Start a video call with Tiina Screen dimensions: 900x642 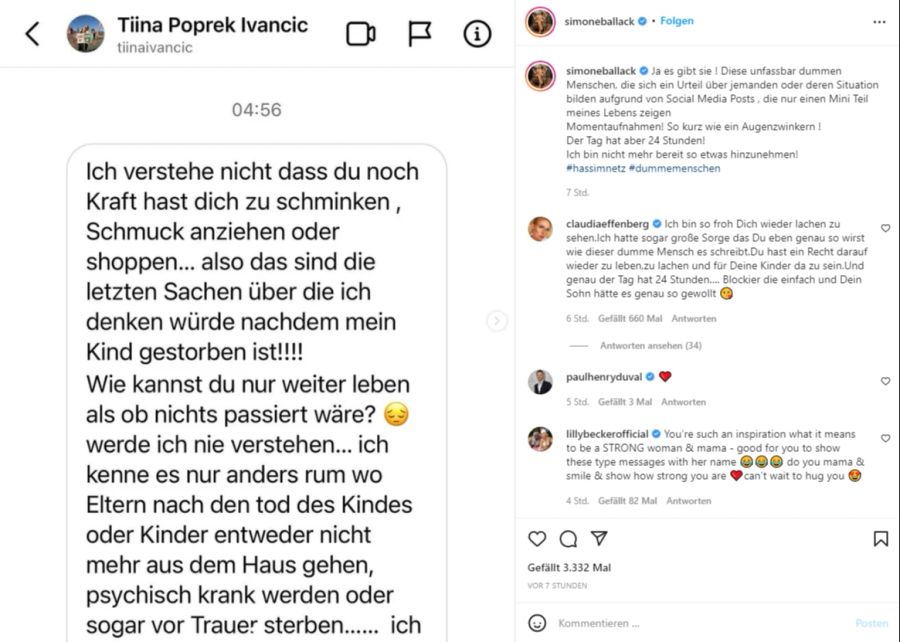pos(361,34)
